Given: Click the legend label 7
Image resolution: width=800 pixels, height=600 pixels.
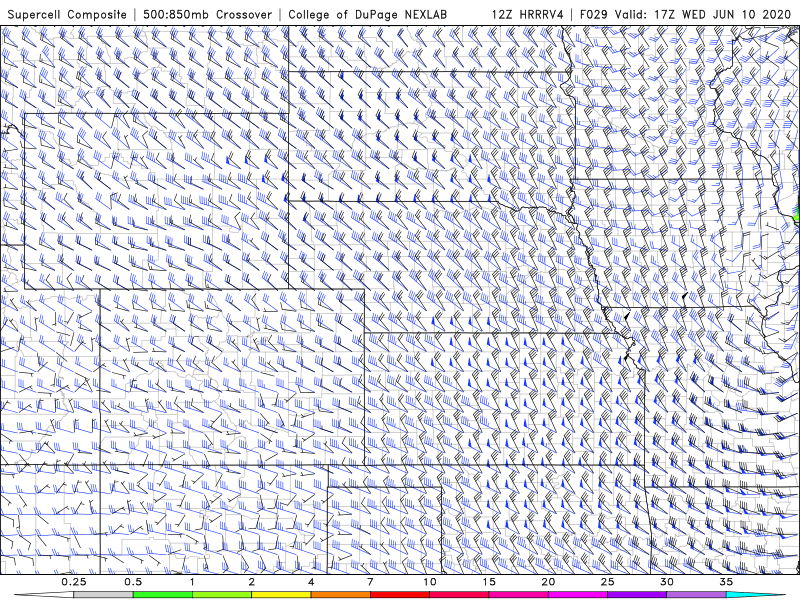Looking at the screenshot, I should click(370, 582).
